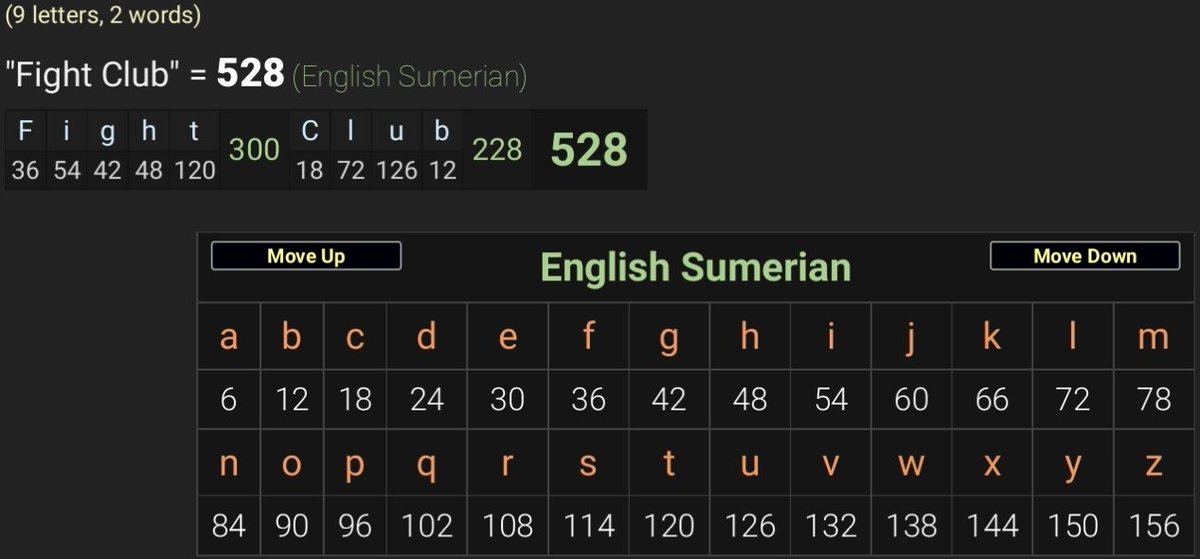Screen dimensions: 1200x559
Task: Click letter 'b' in cipher table
Action: click(291, 337)
